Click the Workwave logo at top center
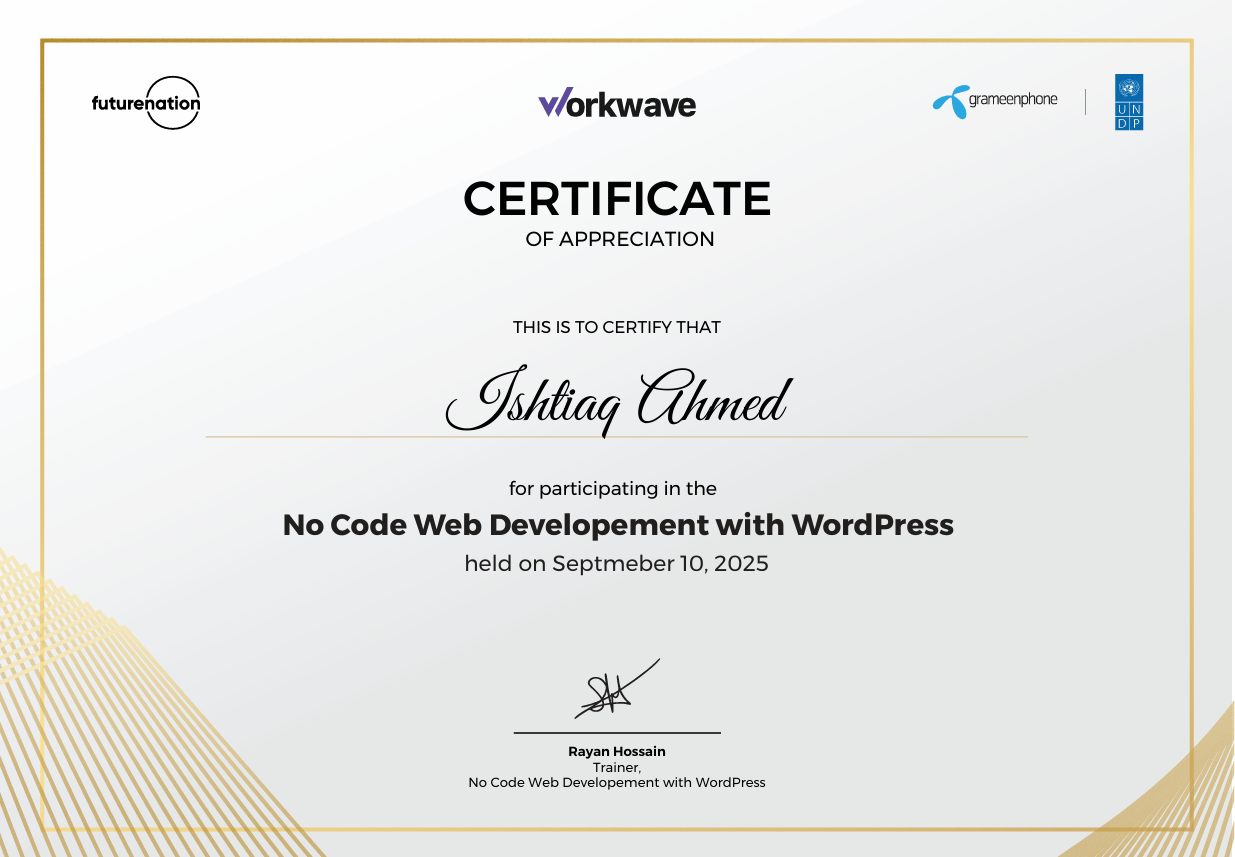Image resolution: width=1235 pixels, height=857 pixels. pyautogui.click(x=617, y=103)
